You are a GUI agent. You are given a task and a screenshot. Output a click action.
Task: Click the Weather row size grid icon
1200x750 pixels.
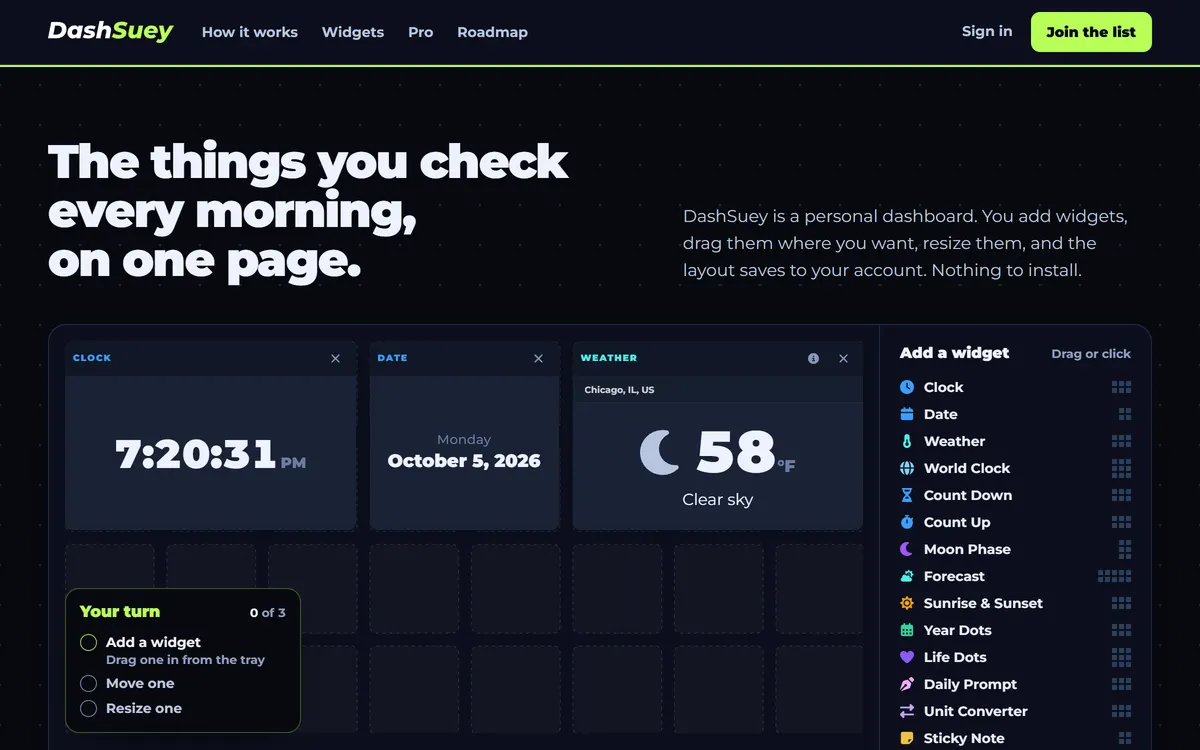(1121, 441)
